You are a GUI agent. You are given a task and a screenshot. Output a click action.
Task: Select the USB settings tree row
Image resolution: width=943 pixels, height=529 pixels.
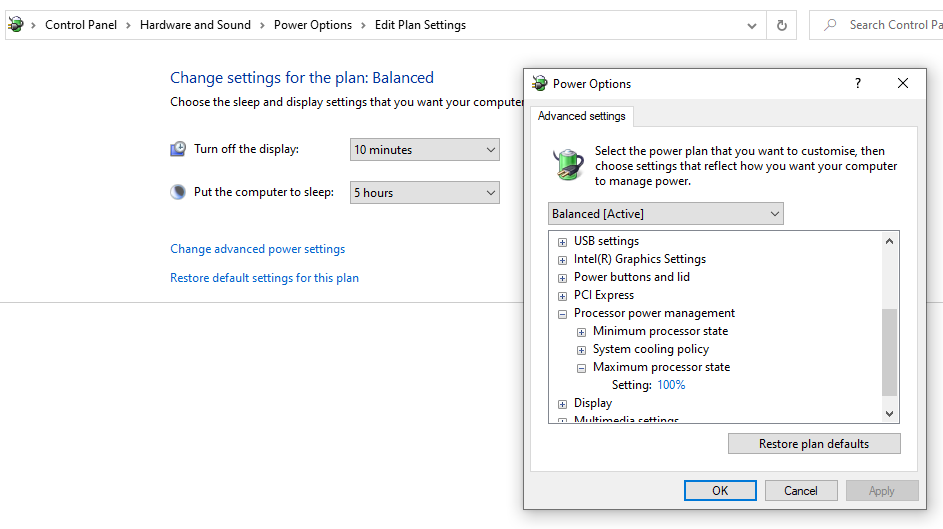point(606,241)
